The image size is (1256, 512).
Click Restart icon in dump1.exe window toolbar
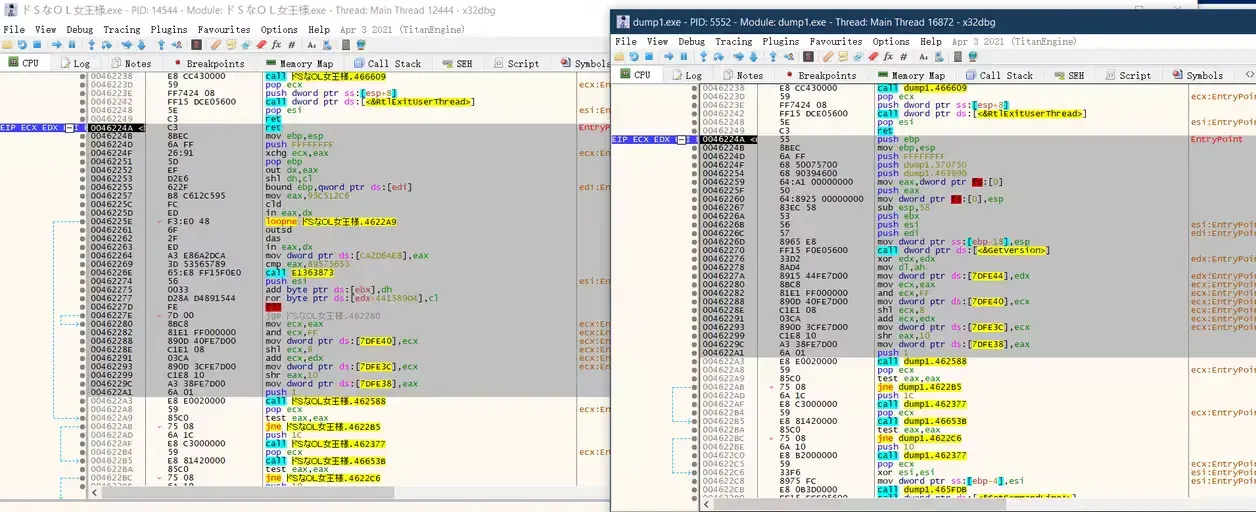(x=634, y=56)
